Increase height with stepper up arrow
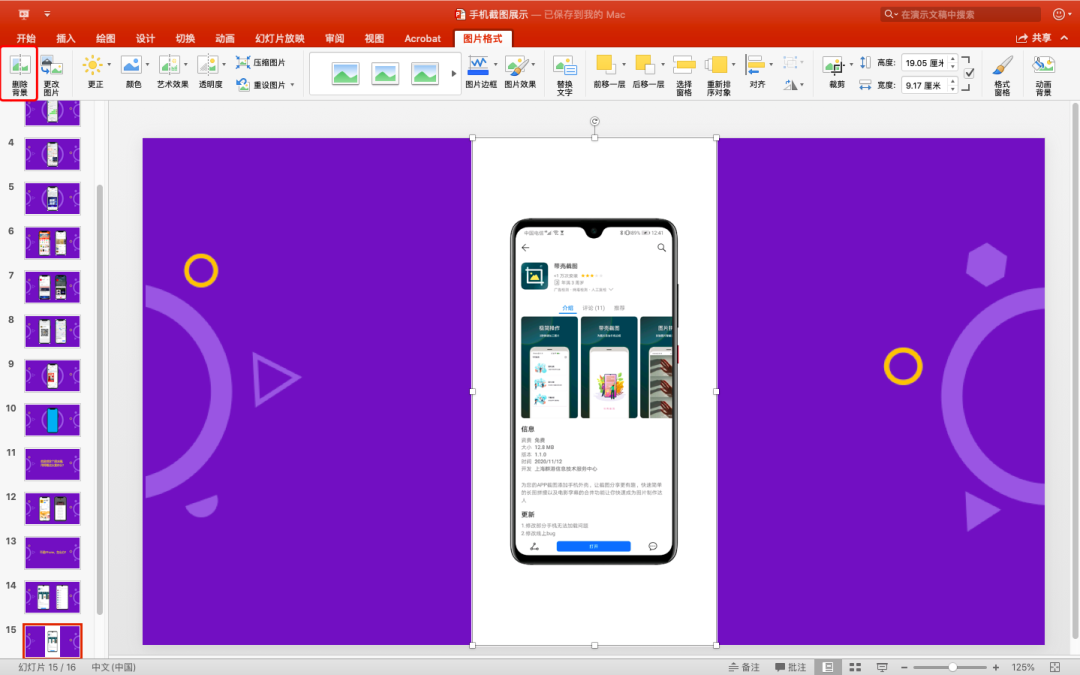Viewport: 1080px width, 675px height. 953,59
